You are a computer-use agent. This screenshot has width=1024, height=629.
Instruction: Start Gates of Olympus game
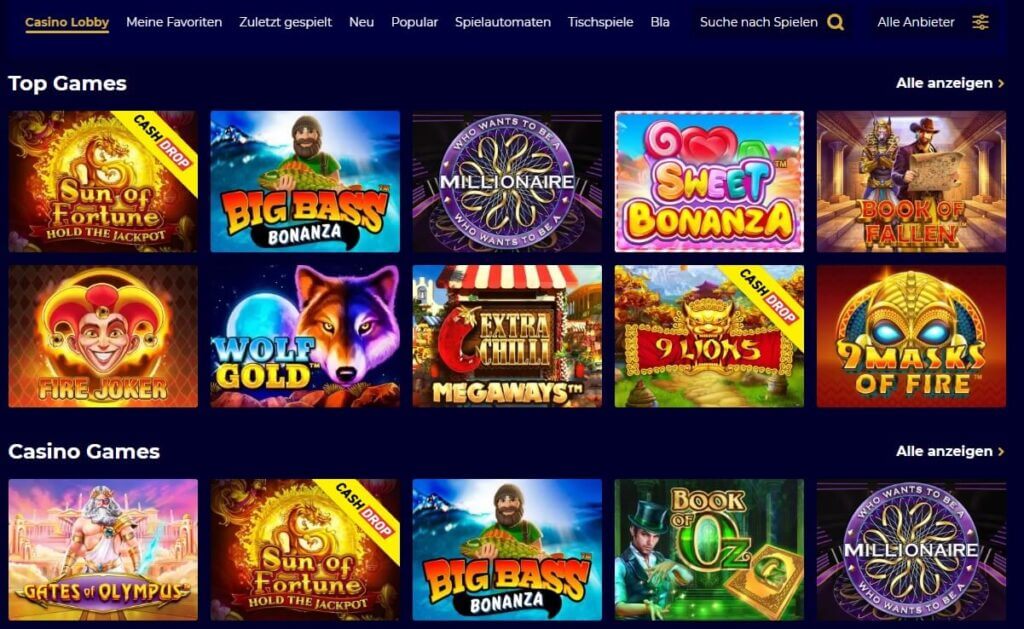click(x=103, y=549)
